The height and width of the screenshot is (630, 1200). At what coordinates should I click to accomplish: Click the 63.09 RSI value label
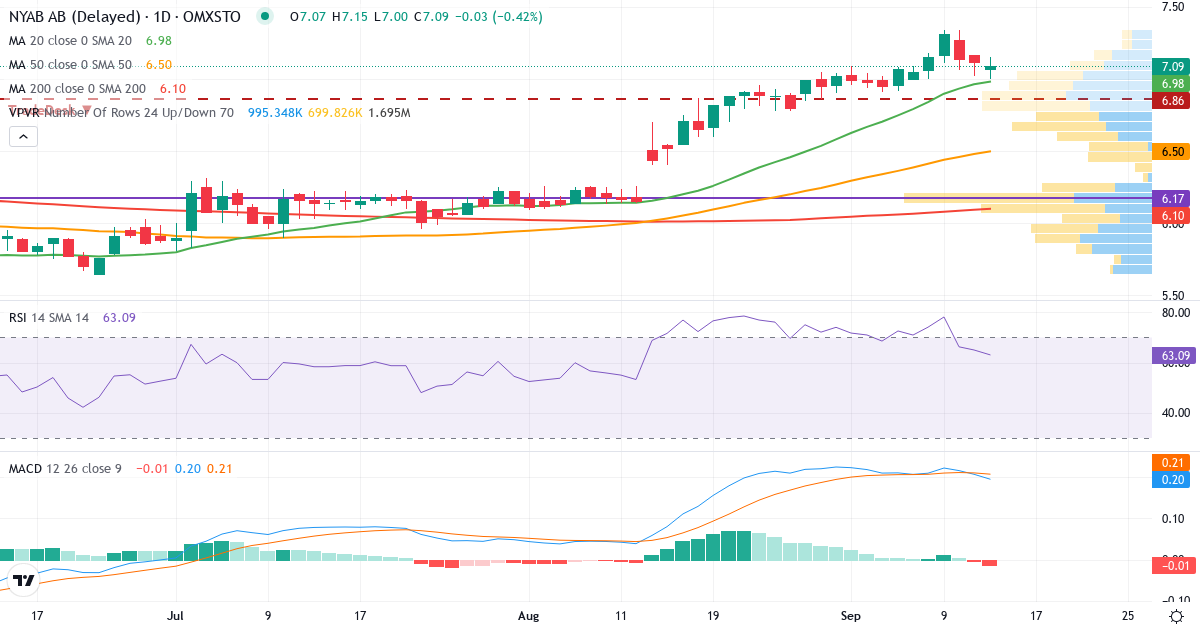point(1173,355)
